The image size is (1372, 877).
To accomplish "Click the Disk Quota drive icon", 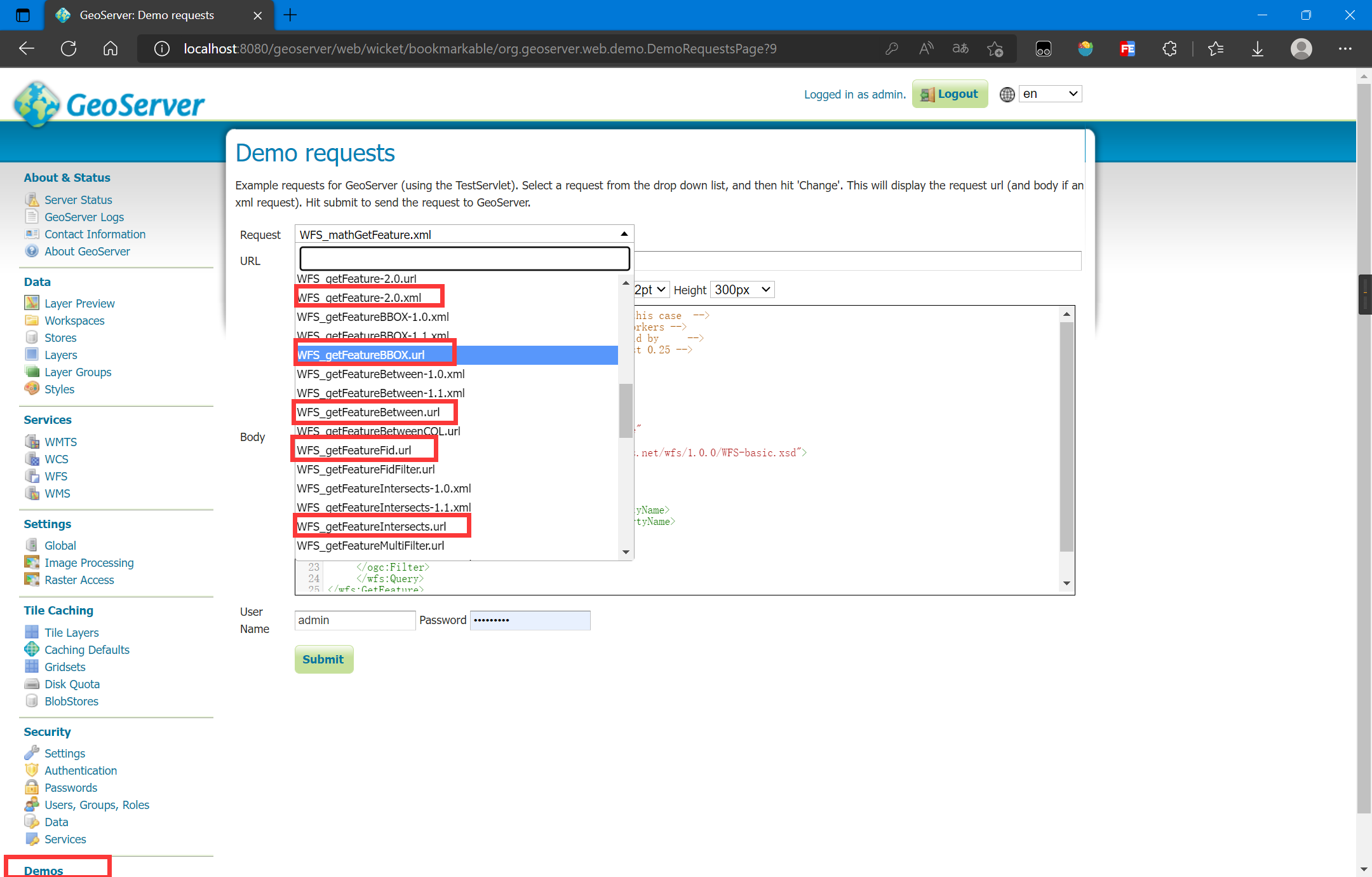I will click(x=32, y=684).
